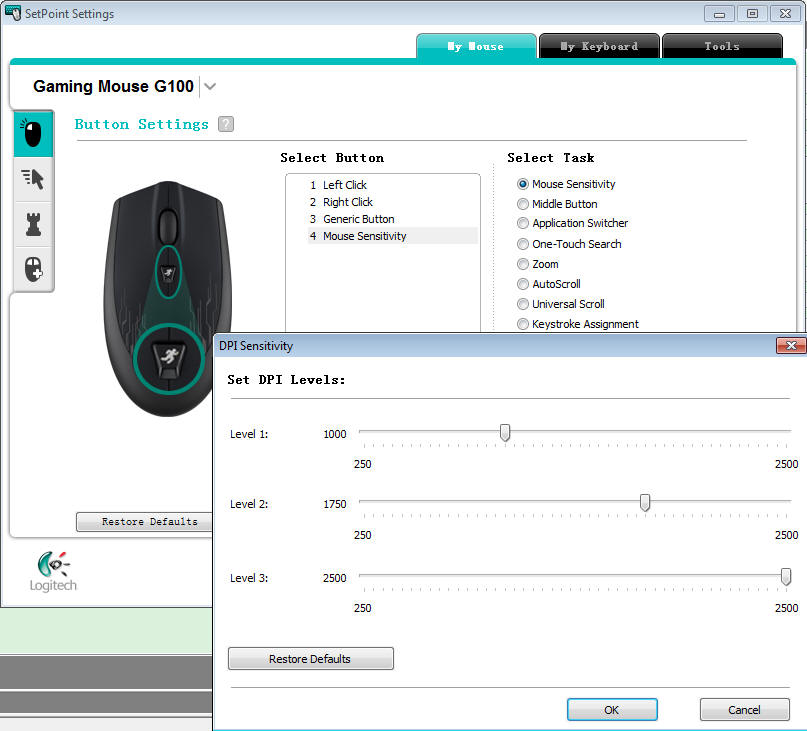Click Restore Defaults in DPI Sensitivity dialog
807x731 pixels.
[x=310, y=658]
